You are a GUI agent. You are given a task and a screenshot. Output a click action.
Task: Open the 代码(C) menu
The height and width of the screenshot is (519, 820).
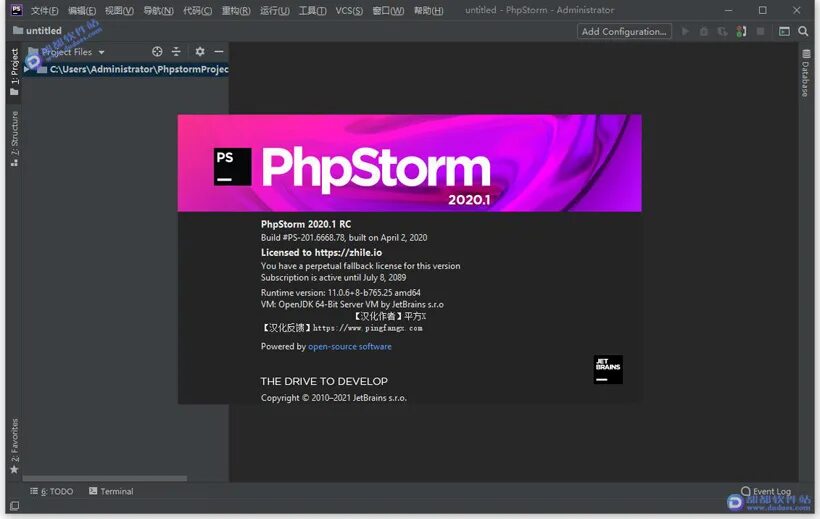coord(197,10)
